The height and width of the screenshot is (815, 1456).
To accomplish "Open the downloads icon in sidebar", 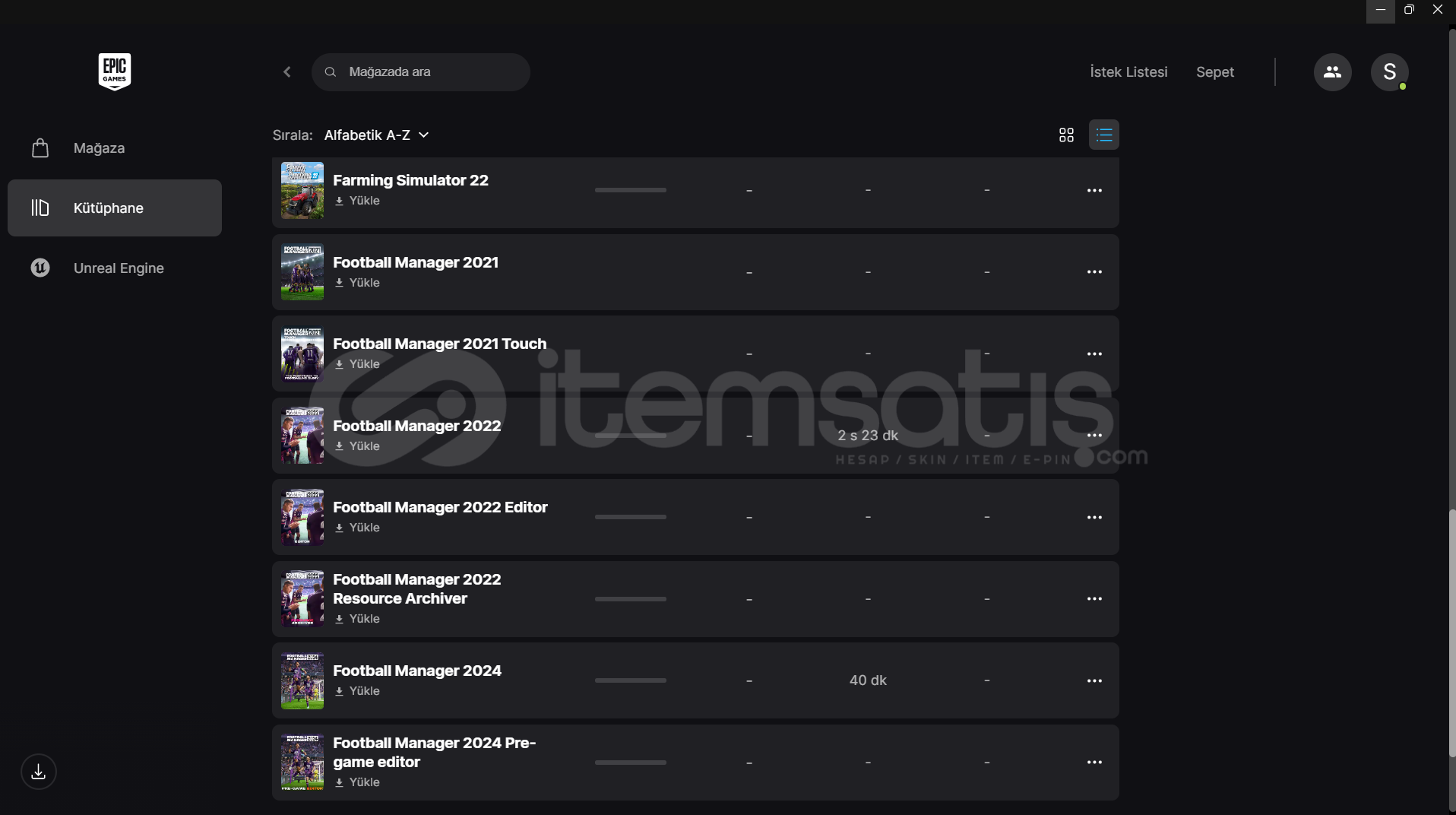I will point(39,772).
